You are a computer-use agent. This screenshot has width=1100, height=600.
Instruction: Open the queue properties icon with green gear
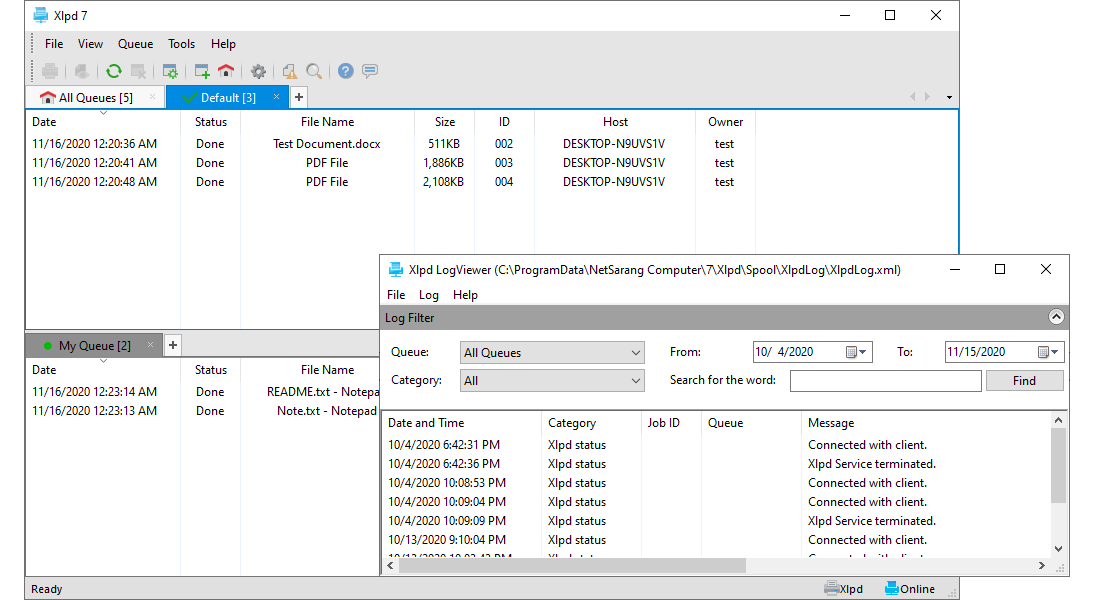point(170,71)
